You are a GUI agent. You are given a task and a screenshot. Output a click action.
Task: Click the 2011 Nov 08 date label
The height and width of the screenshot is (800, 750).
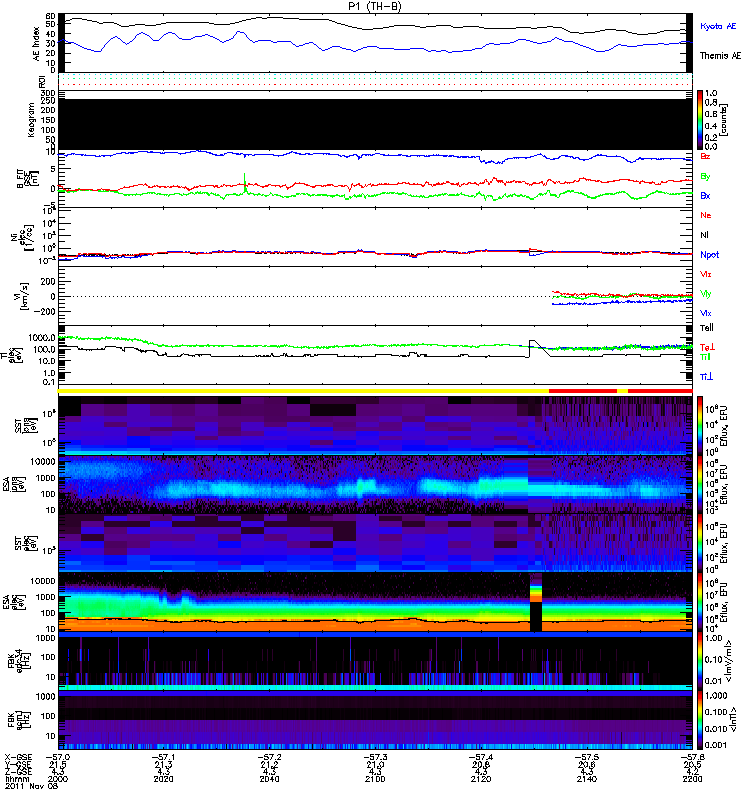pos(32,786)
